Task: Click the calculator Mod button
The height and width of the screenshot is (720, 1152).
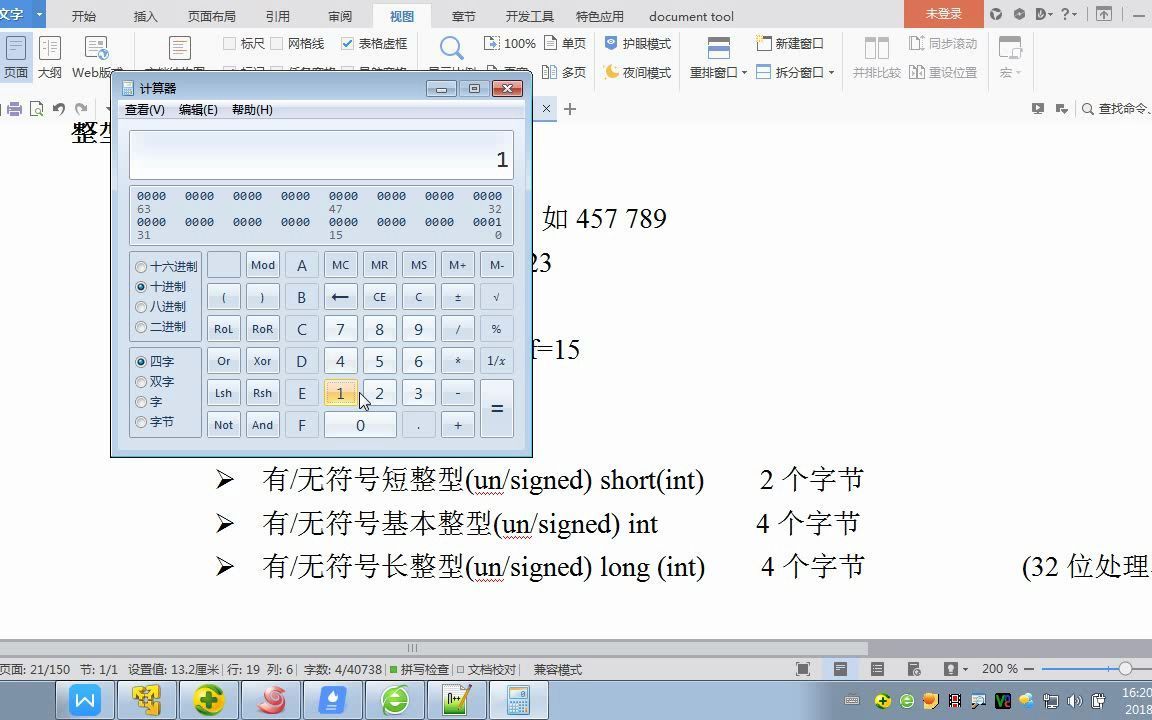Action: click(x=263, y=265)
